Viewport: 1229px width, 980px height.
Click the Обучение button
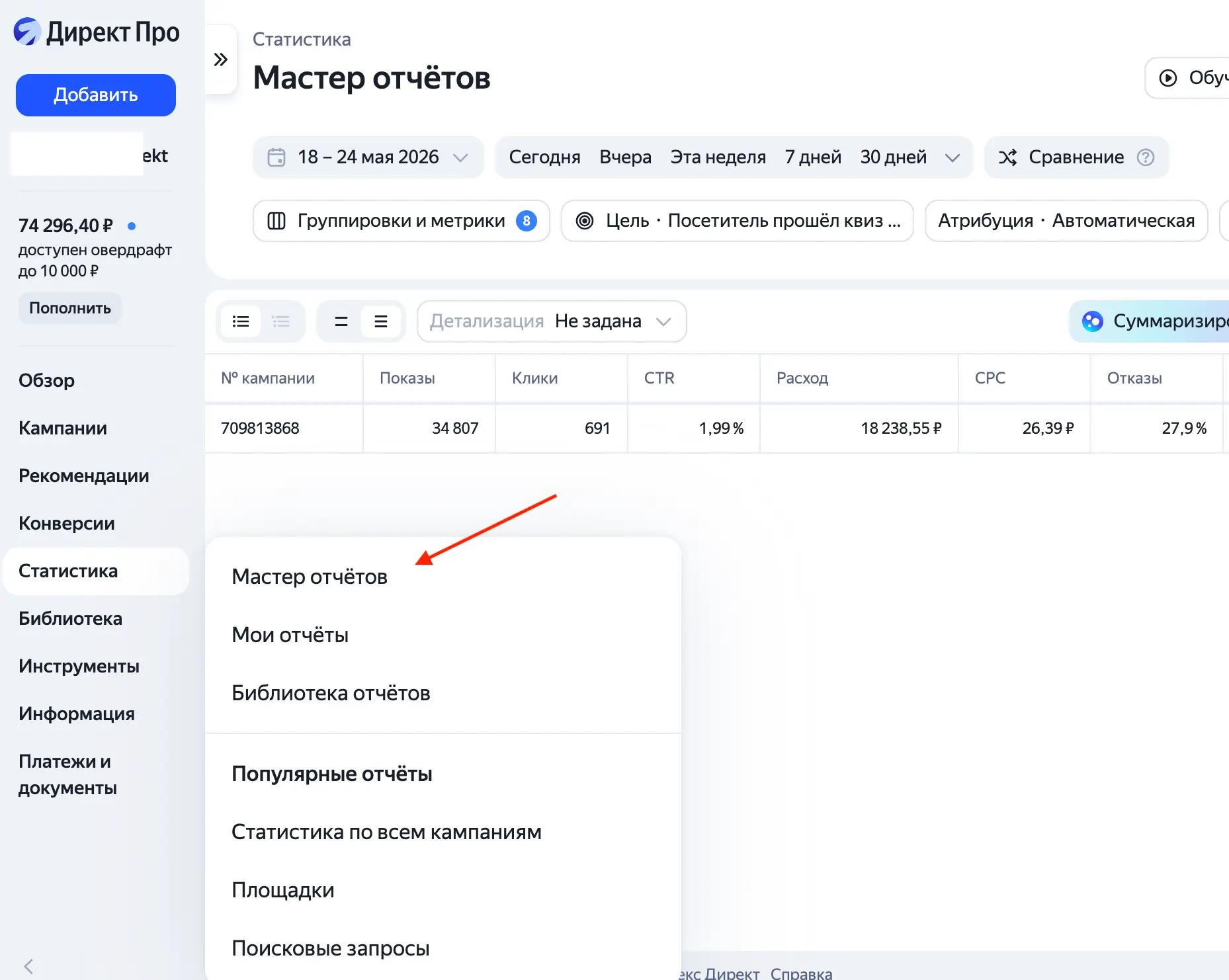coord(1187,78)
